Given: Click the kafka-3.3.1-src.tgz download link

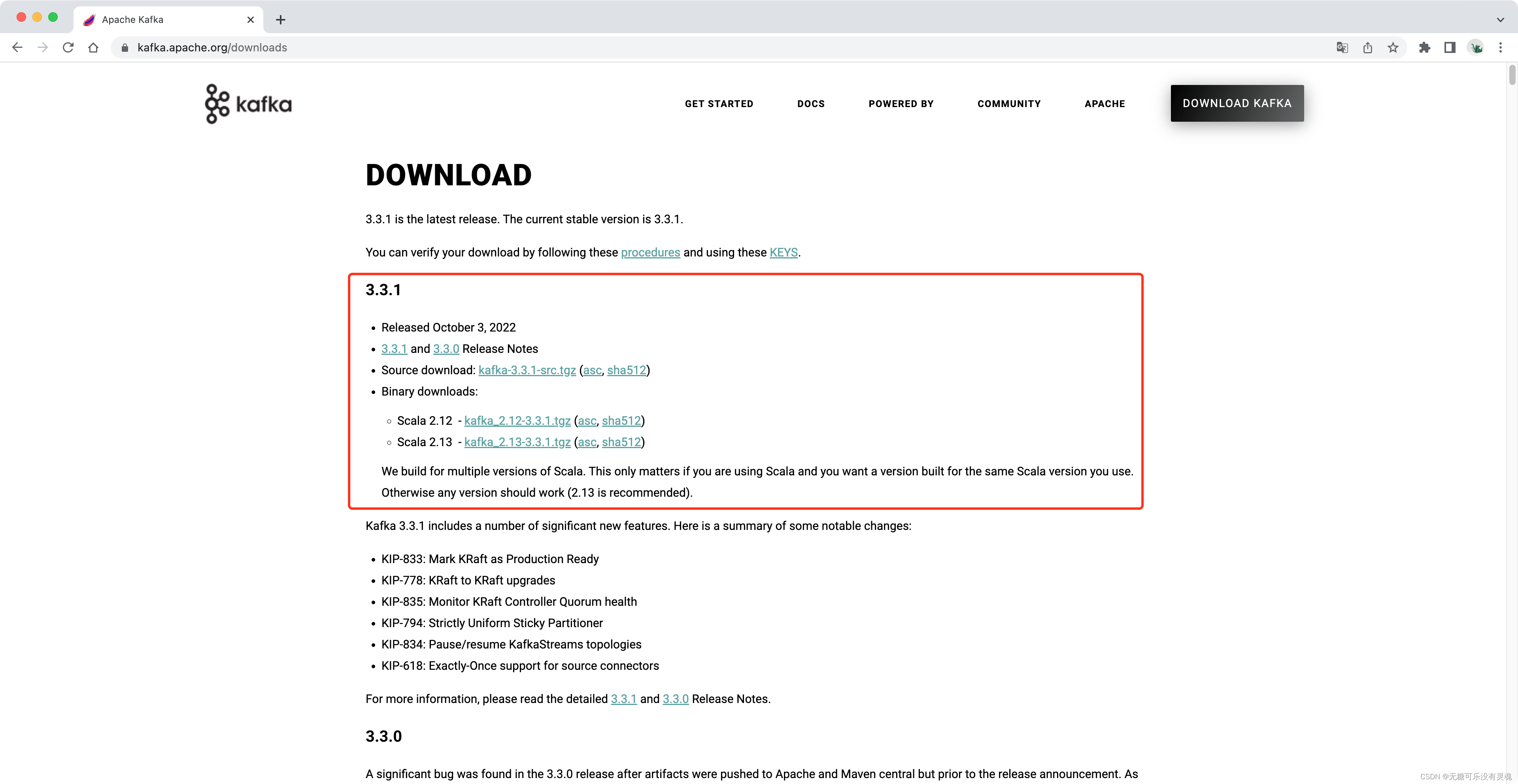Looking at the screenshot, I should click(x=527, y=370).
